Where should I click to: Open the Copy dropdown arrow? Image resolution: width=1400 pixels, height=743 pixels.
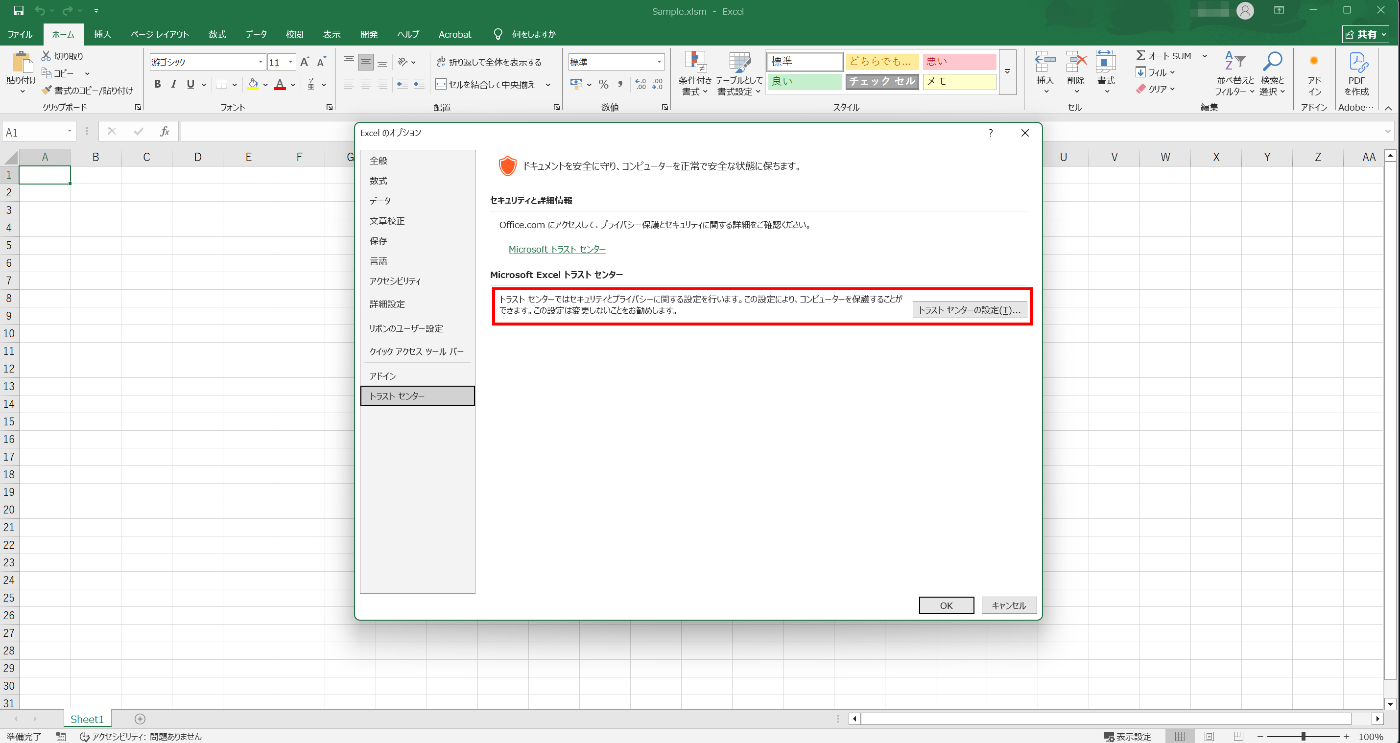[88, 73]
